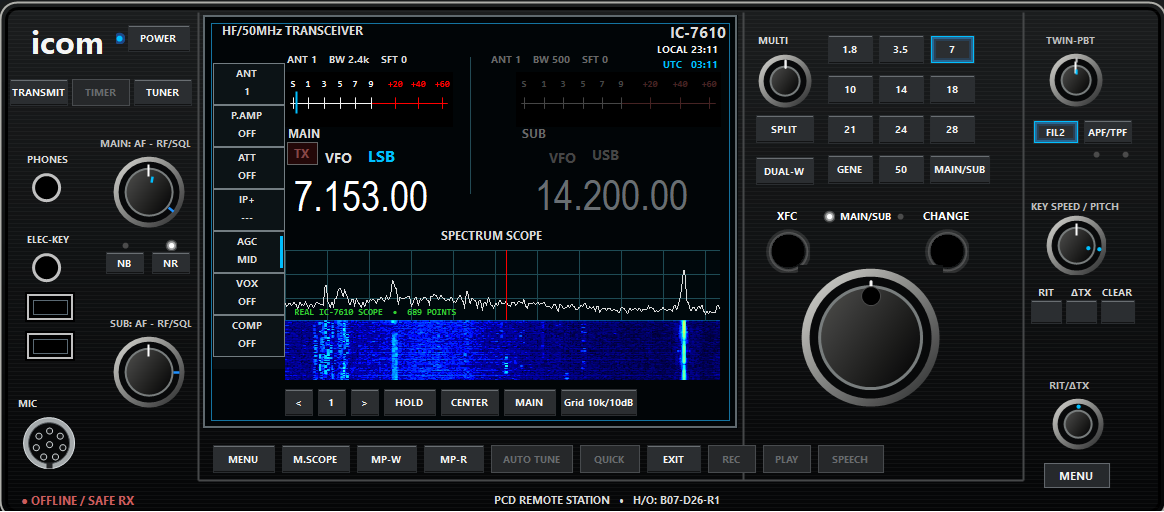Click the MAIN AF-RF/SQL knob
This screenshot has height=512, width=1164.
pyautogui.click(x=148, y=191)
